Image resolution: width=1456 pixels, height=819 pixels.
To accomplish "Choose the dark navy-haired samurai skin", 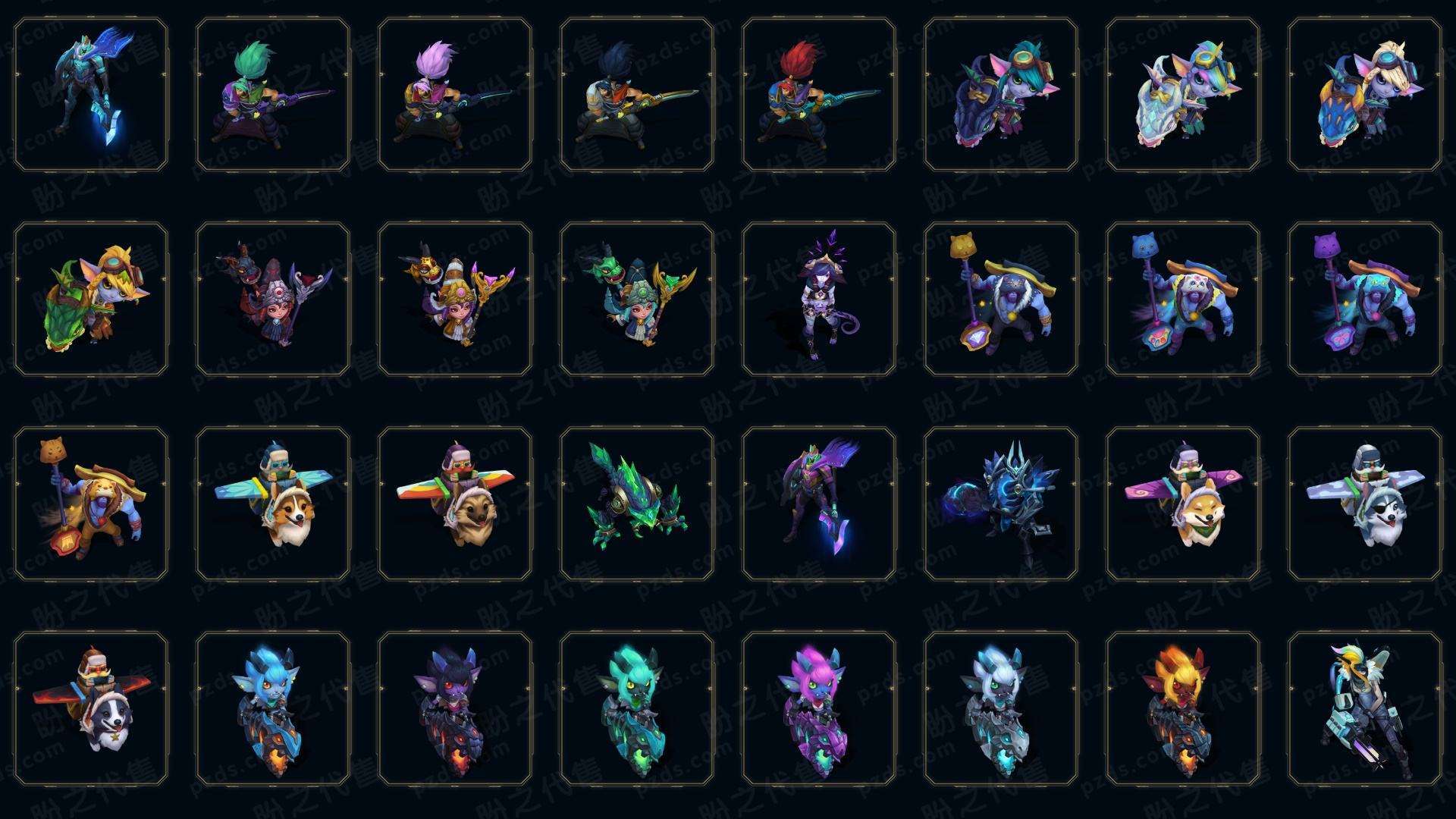I will coord(637,95).
